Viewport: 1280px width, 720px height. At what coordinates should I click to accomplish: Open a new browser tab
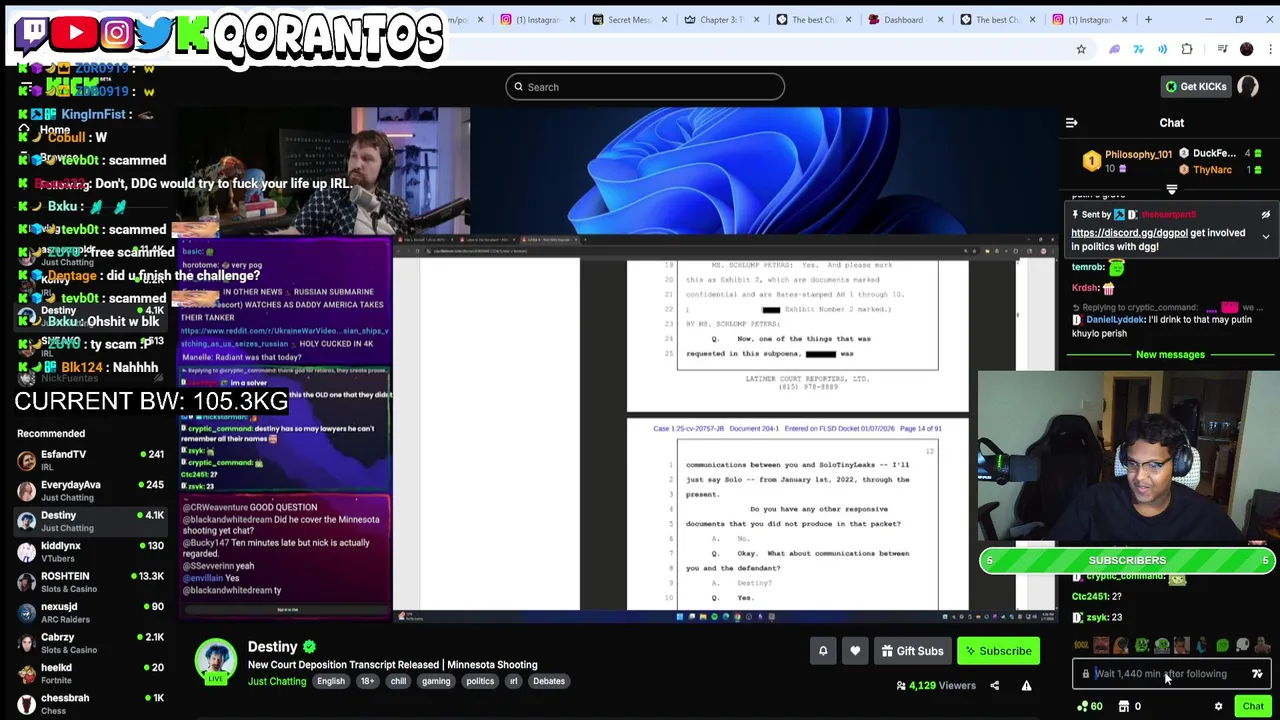(x=1148, y=19)
